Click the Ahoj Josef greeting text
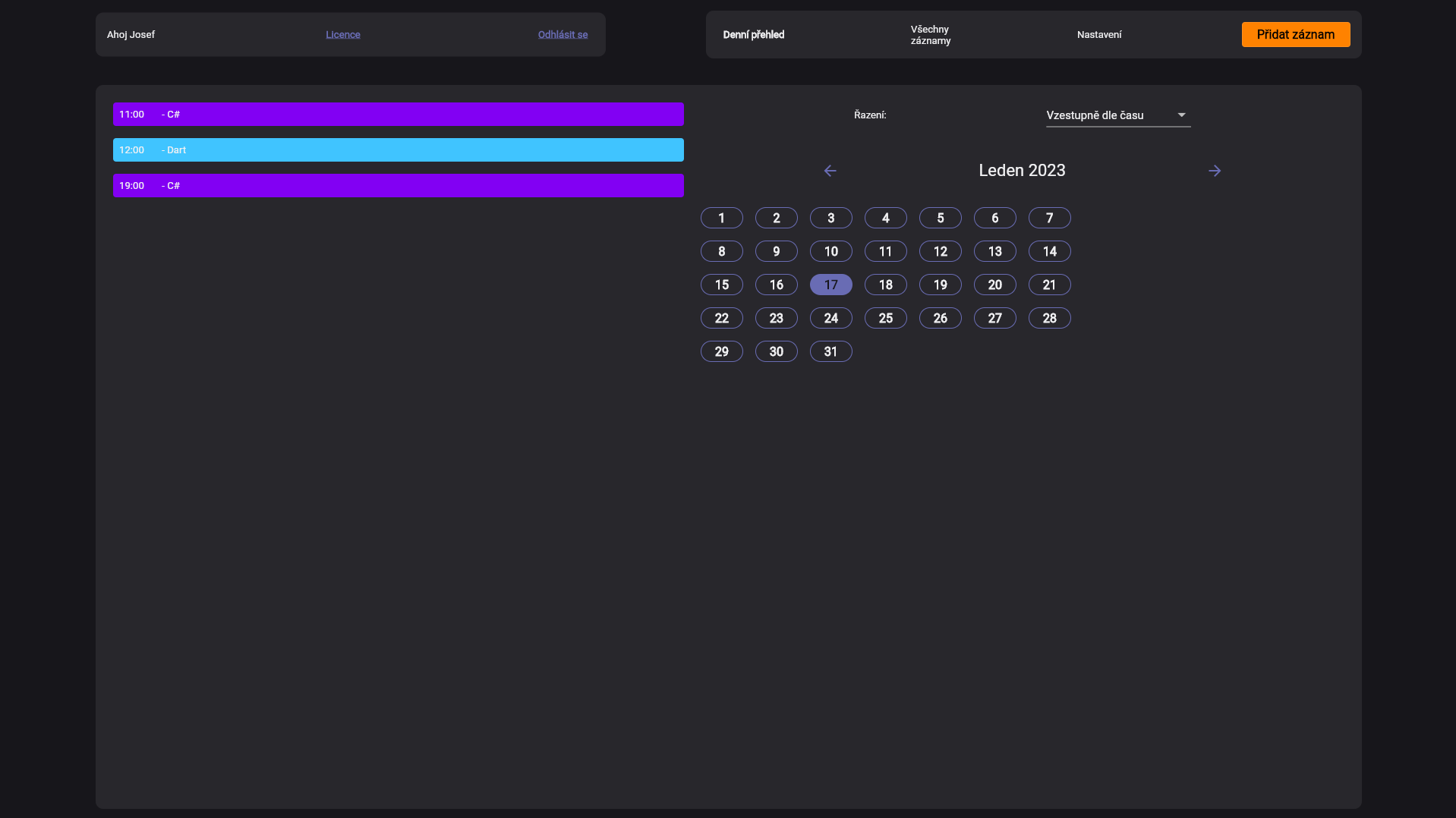1456x818 pixels. tap(131, 35)
